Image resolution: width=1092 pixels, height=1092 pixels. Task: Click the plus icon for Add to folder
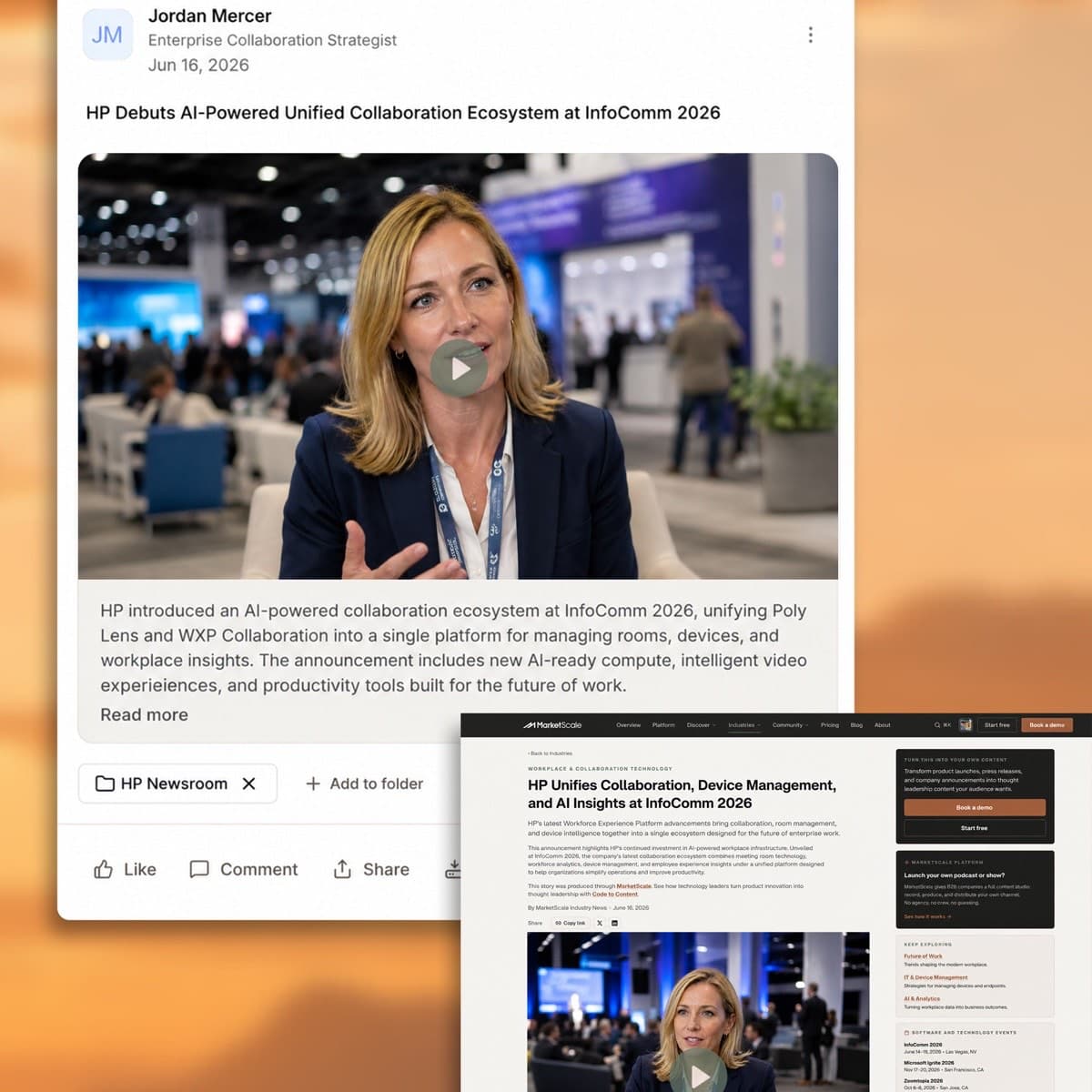312,784
